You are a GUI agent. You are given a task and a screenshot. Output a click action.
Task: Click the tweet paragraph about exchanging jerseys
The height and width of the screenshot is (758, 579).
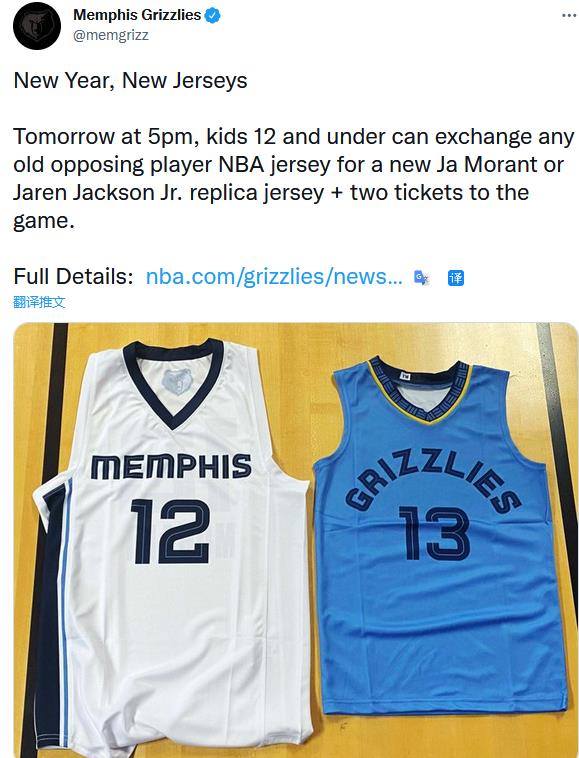pyautogui.click(x=293, y=178)
